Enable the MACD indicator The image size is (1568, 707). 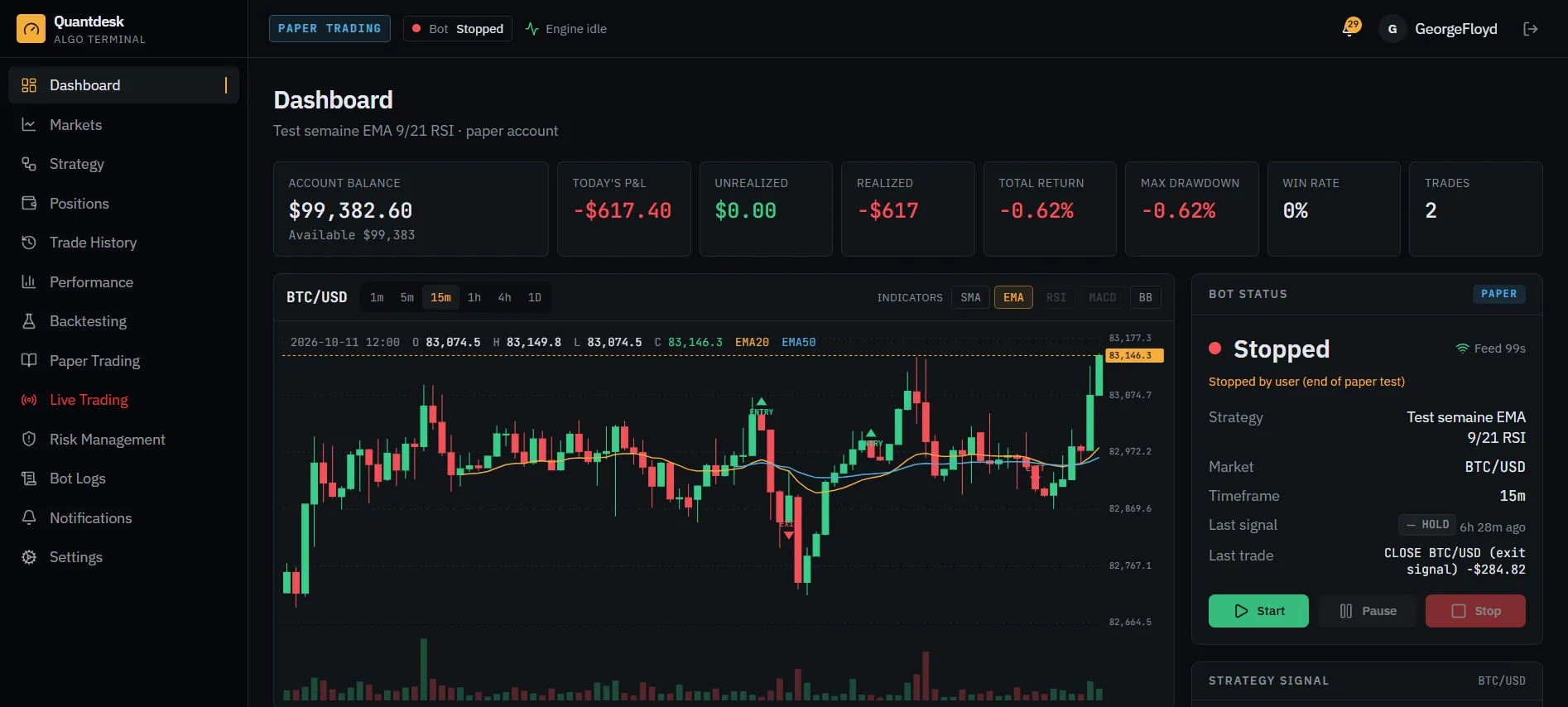tap(1102, 297)
